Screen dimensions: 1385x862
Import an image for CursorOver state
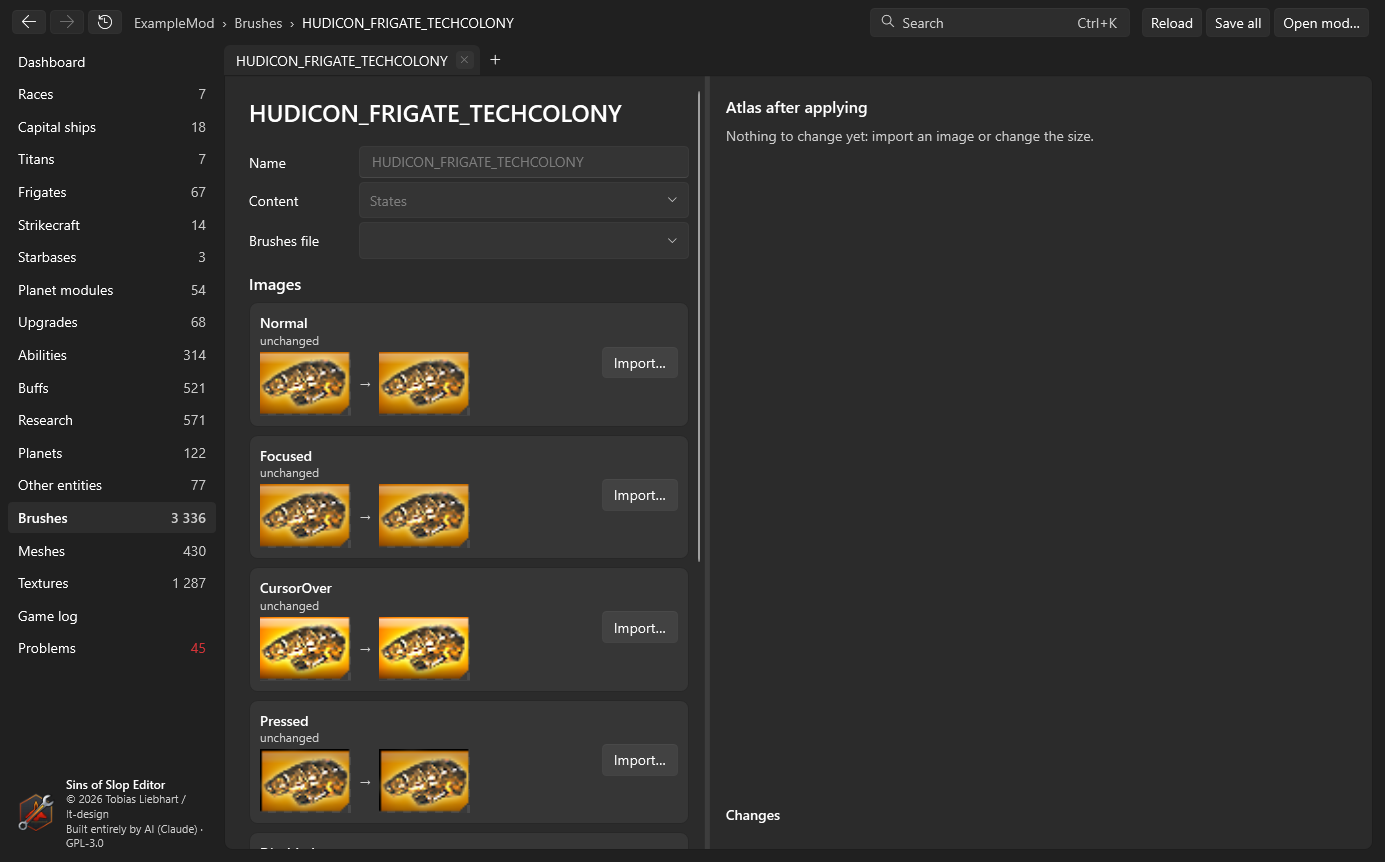click(640, 628)
